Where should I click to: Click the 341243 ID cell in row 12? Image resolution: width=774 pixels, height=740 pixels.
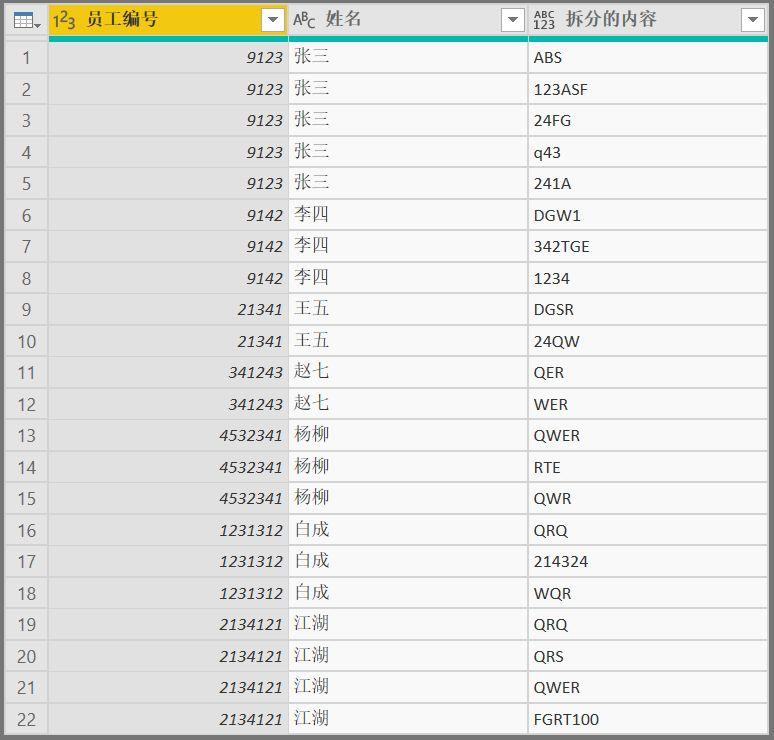168,404
